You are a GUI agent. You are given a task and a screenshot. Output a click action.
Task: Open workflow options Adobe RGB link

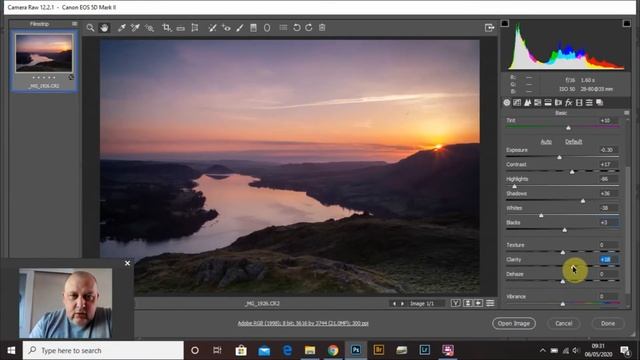(303, 323)
